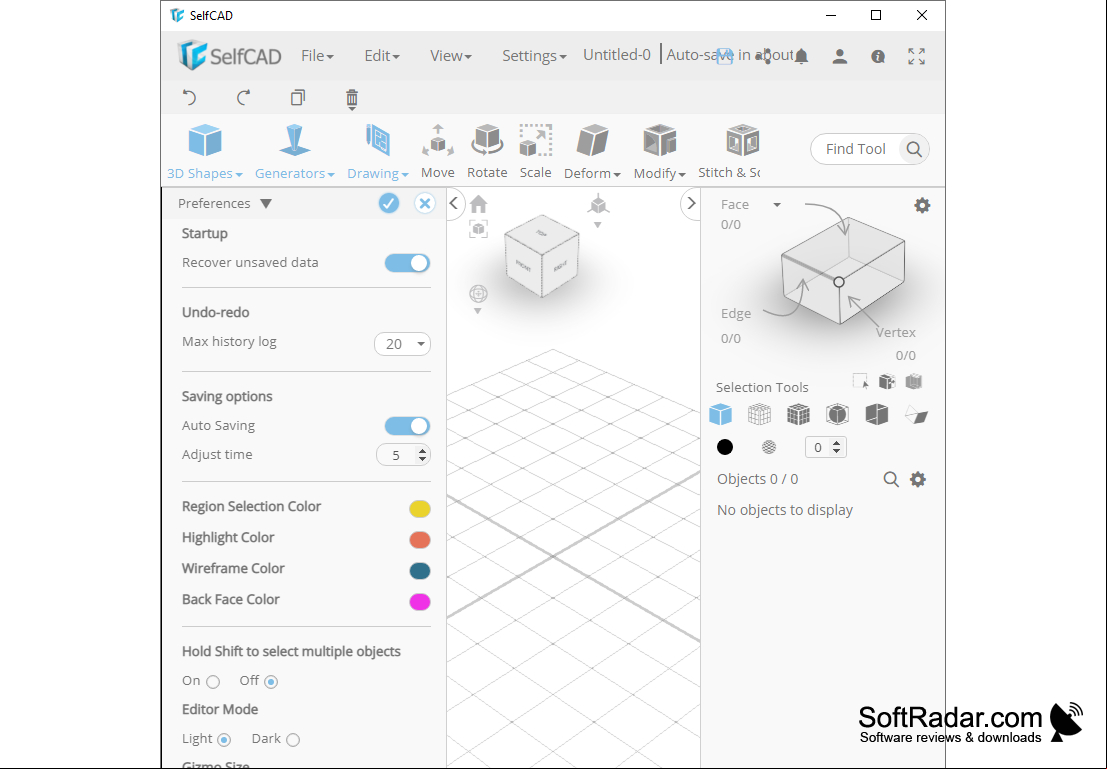
Task: Search objects with the magnifier icon
Action: (891, 479)
